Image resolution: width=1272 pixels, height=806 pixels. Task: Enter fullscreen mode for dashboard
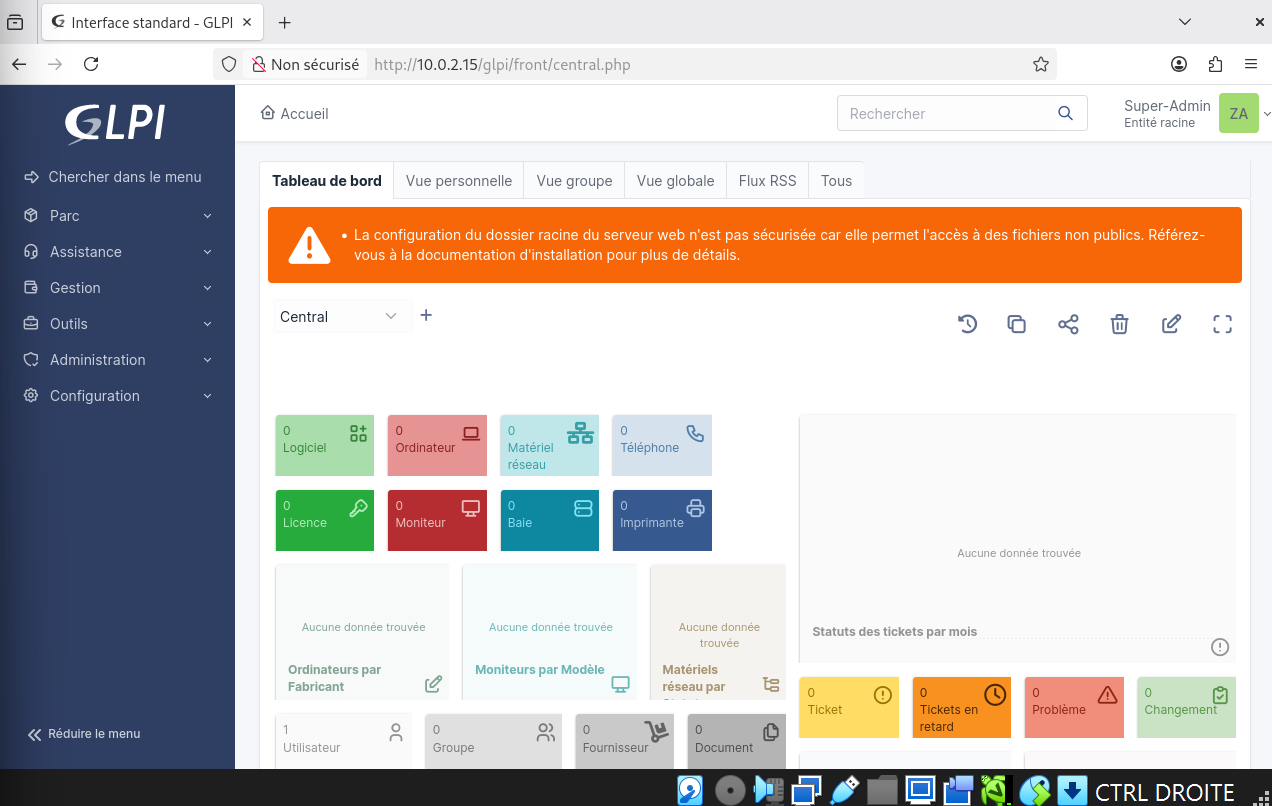point(1222,324)
